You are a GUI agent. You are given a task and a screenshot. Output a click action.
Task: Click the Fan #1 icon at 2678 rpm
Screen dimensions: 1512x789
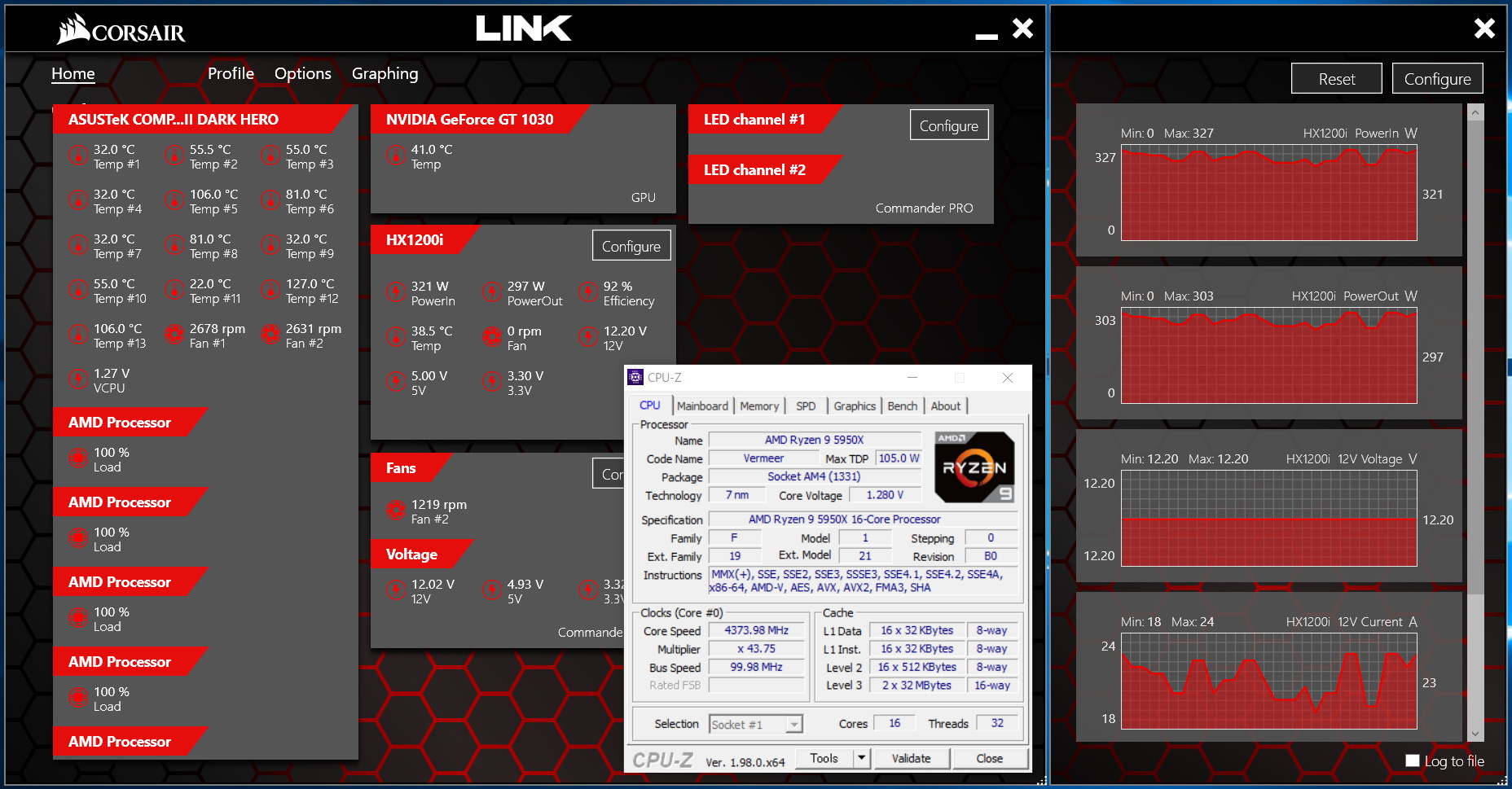pos(174,334)
